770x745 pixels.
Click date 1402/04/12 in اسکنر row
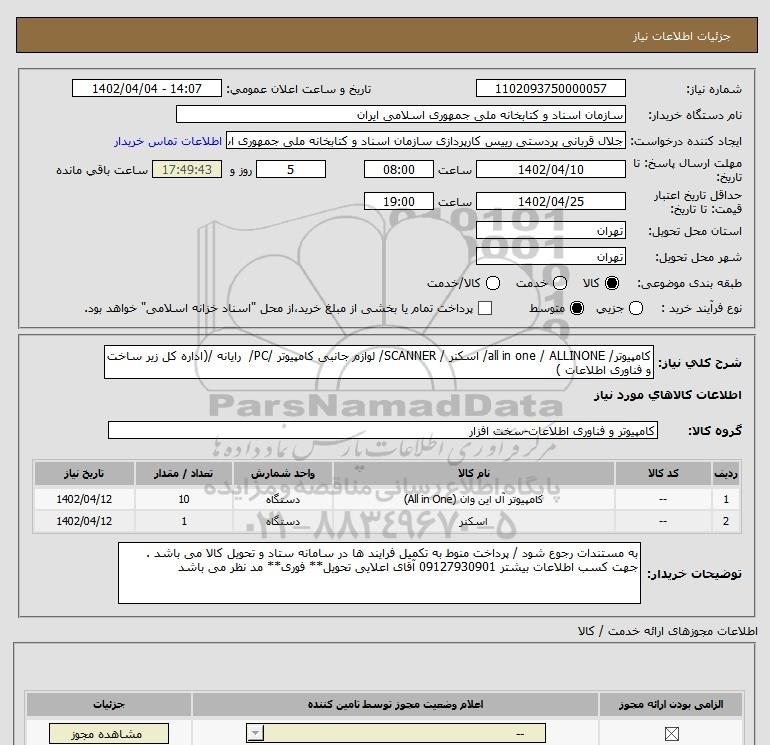84,522
